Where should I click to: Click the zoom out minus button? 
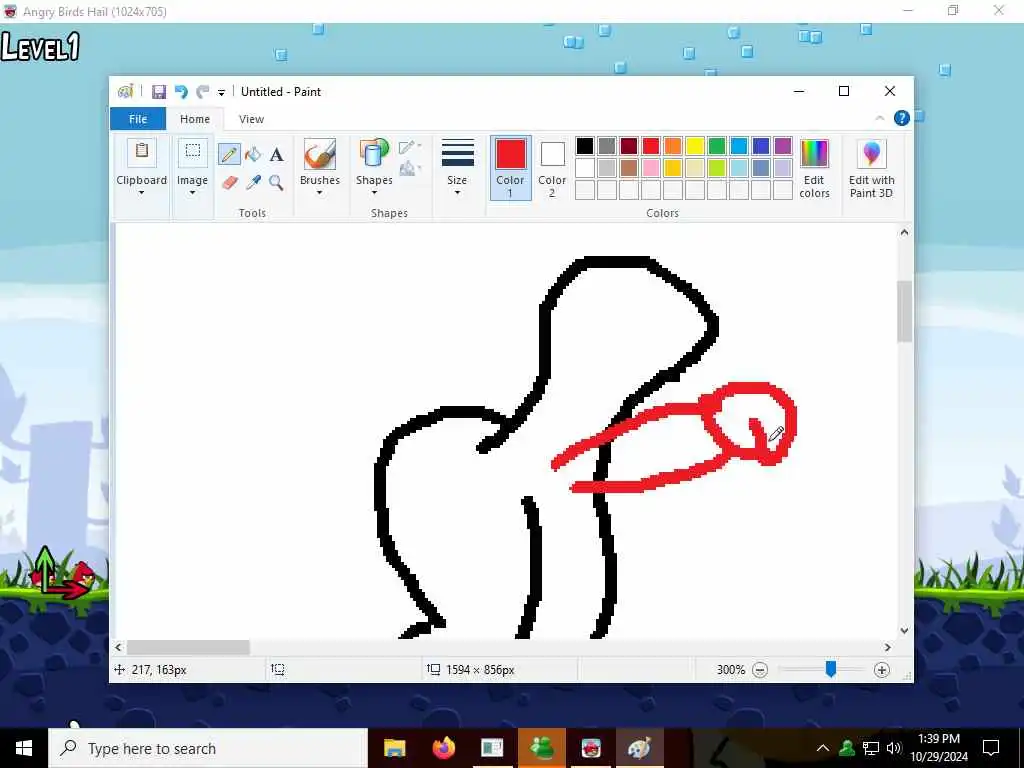tap(760, 670)
